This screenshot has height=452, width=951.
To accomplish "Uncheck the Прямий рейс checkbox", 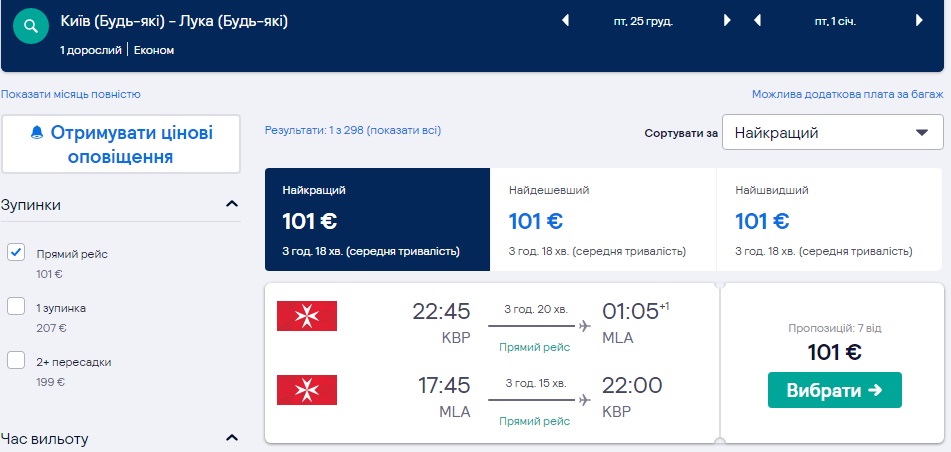I will point(16,253).
